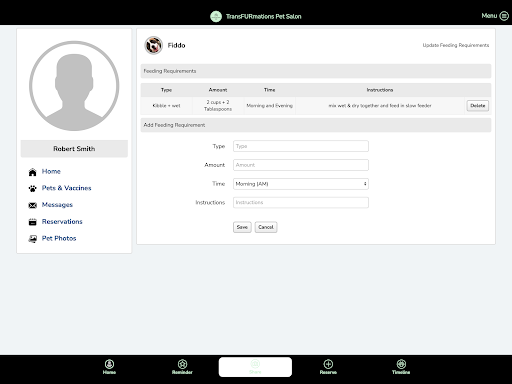Open the hamburger Menu icon
The height and width of the screenshot is (384, 512).
click(x=504, y=16)
